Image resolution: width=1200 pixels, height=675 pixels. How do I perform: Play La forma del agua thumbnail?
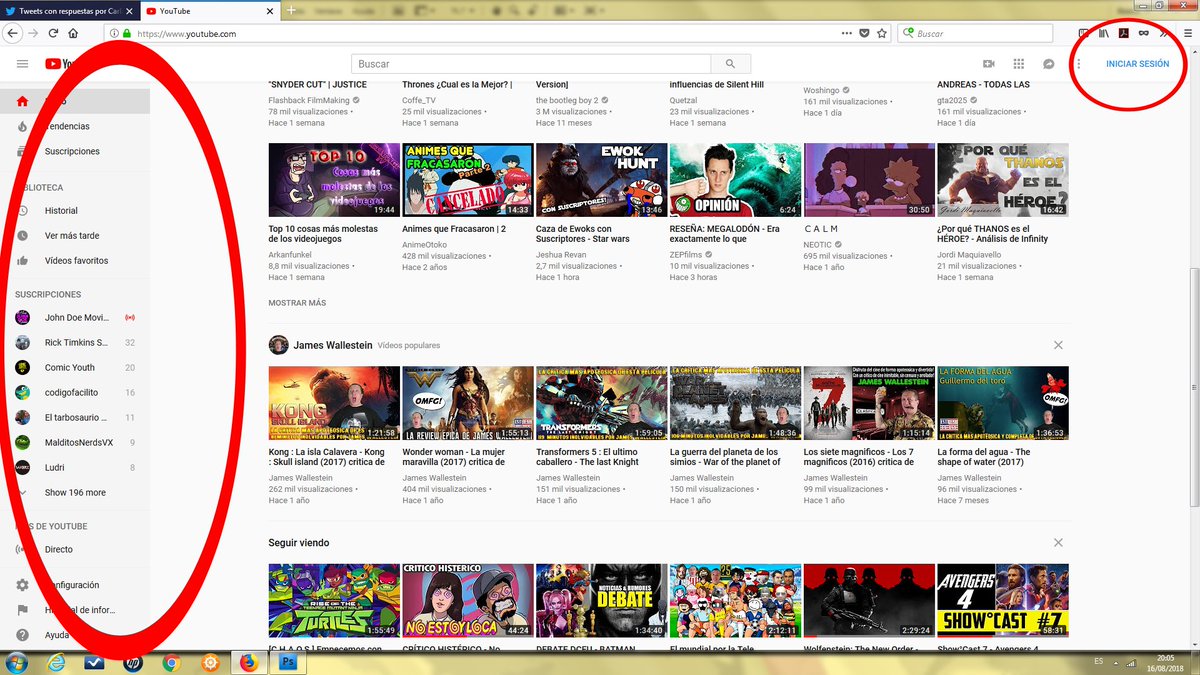pyautogui.click(x=1003, y=403)
